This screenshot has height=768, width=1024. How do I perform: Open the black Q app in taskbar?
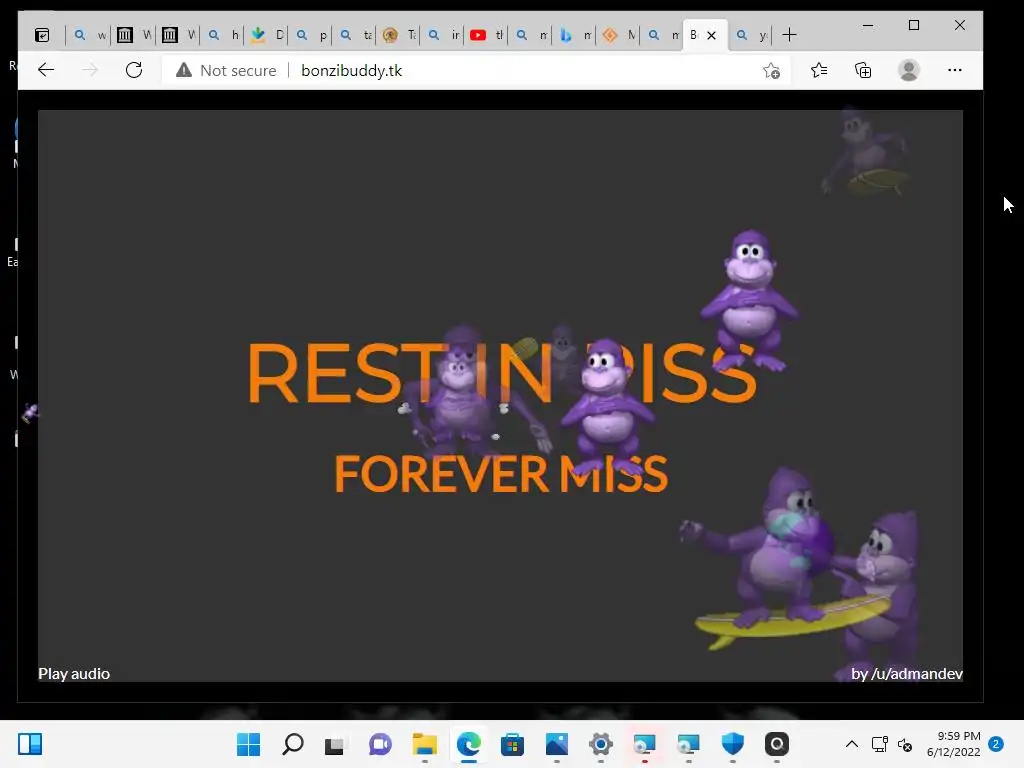tap(776, 744)
